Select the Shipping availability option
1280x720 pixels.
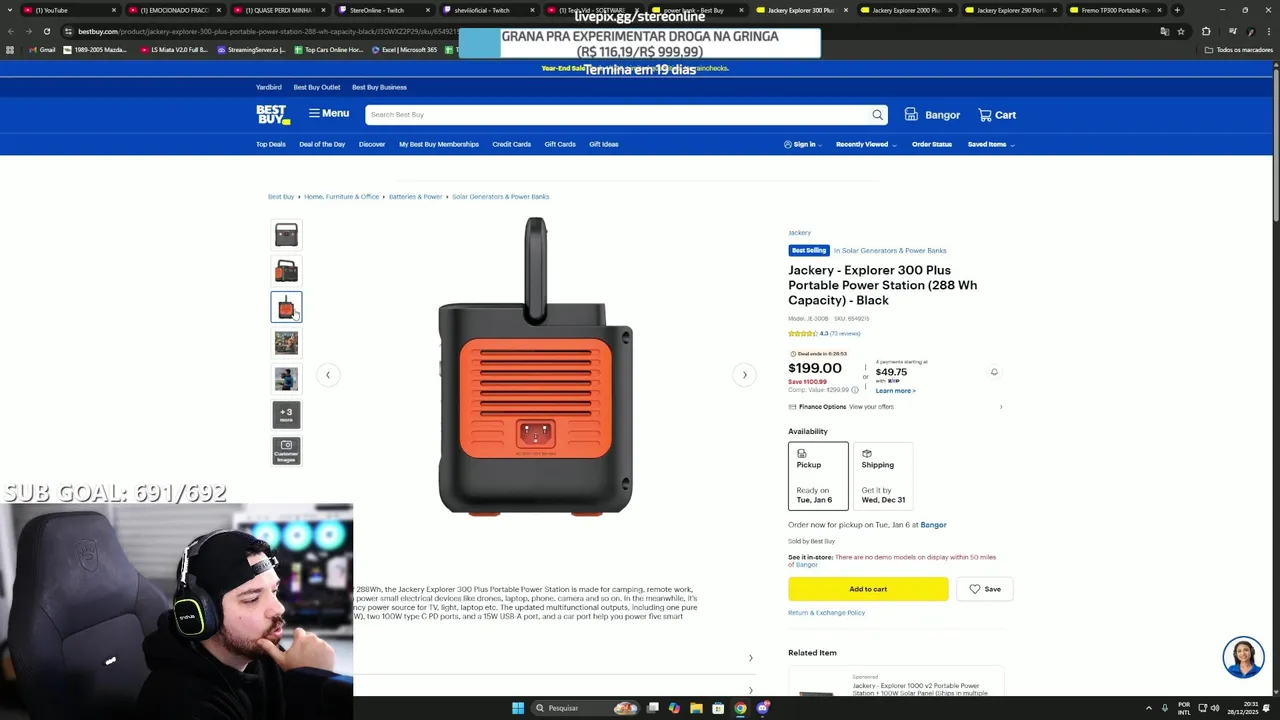883,476
